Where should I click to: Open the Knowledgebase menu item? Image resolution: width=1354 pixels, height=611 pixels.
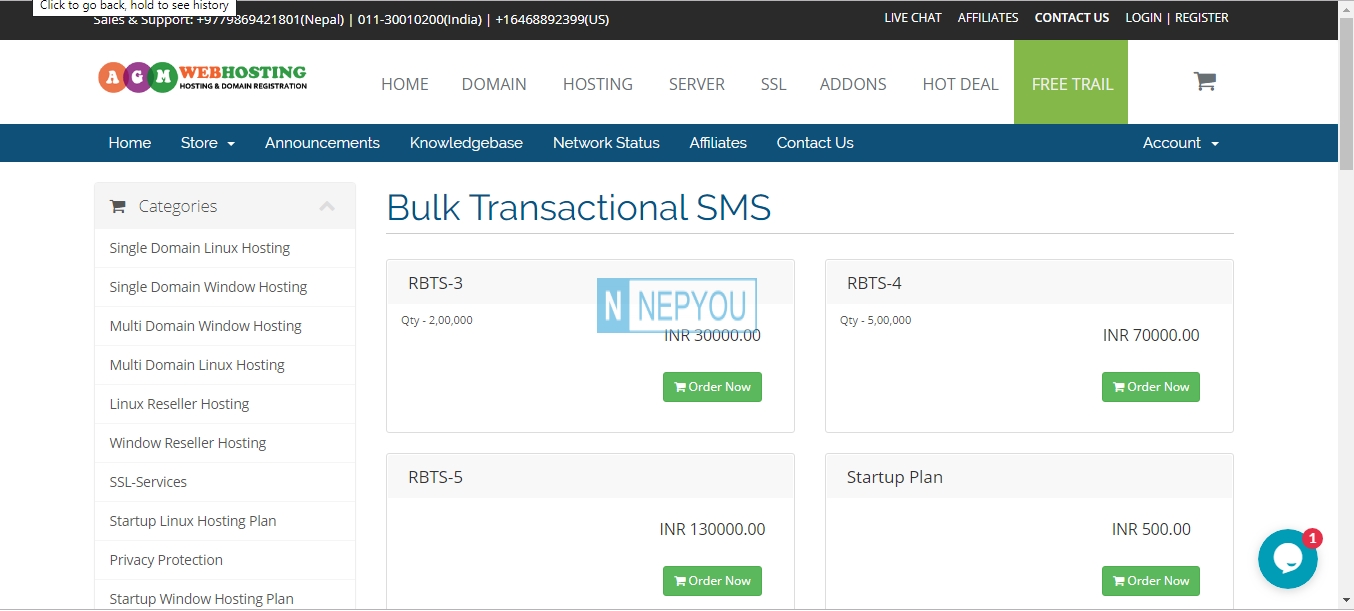[x=466, y=143]
